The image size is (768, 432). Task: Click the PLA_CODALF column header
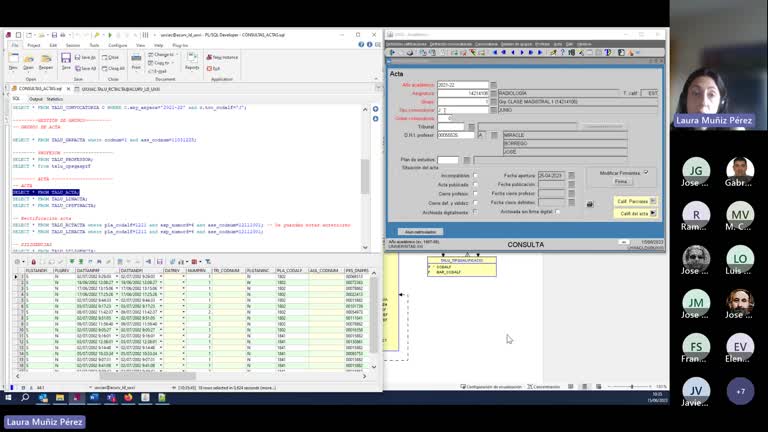(292, 270)
